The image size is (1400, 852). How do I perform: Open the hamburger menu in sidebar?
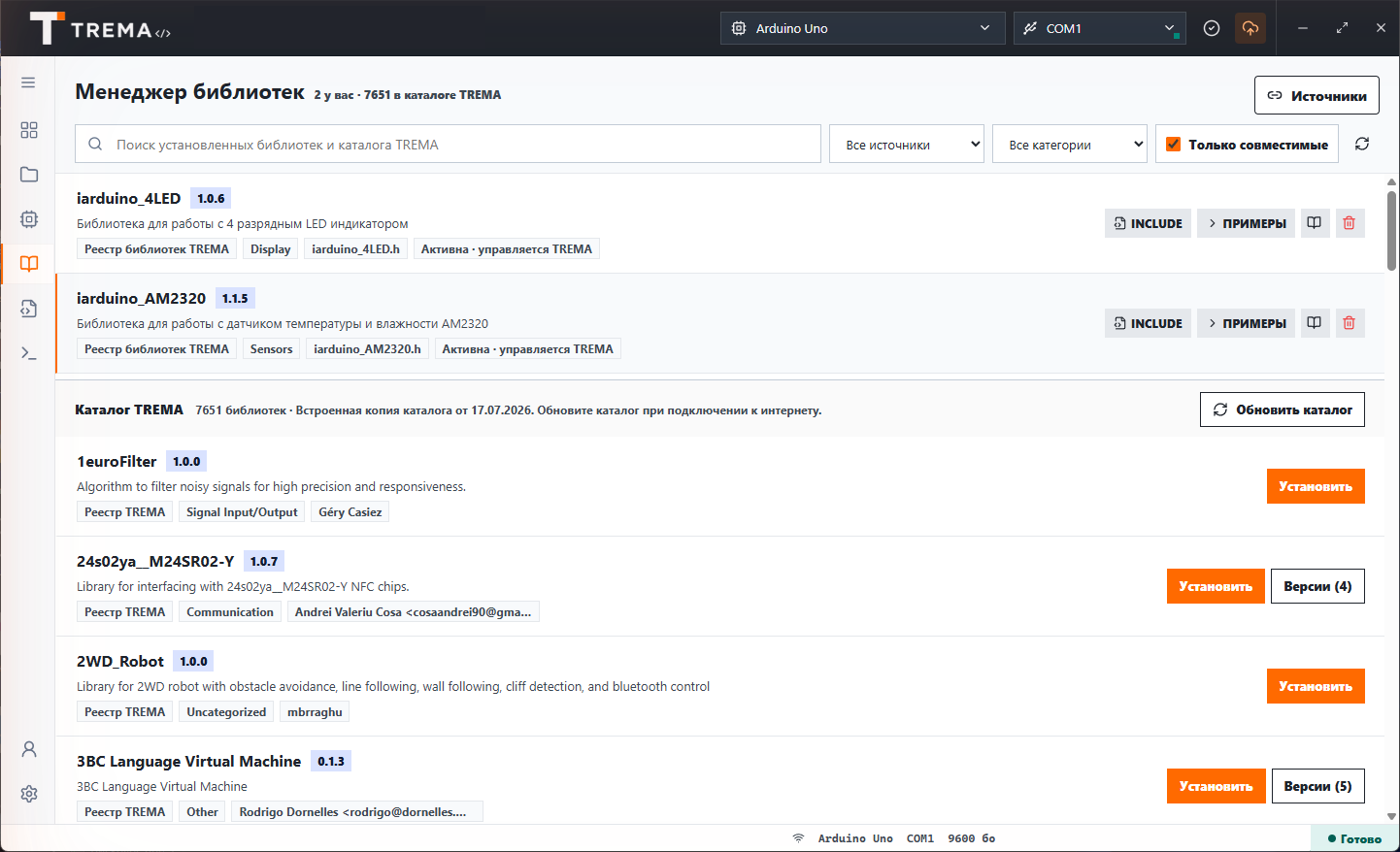pyautogui.click(x=28, y=82)
